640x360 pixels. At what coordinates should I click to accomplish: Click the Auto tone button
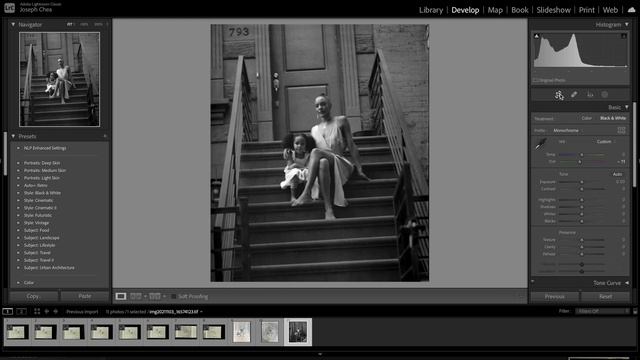[x=617, y=174]
